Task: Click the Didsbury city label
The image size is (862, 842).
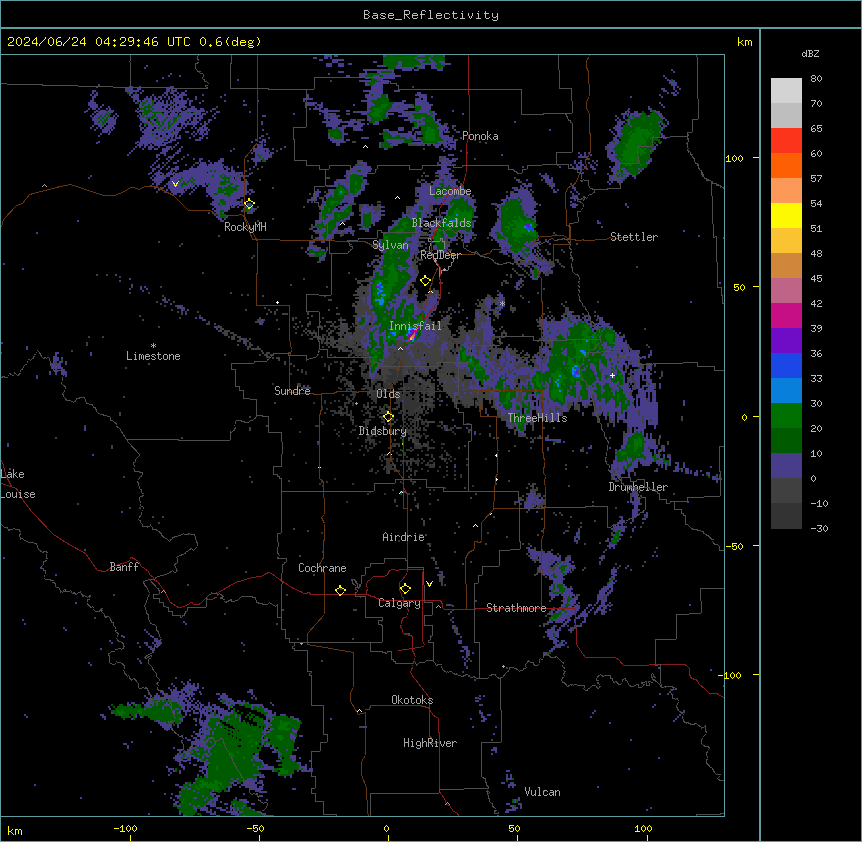Action: point(383,431)
